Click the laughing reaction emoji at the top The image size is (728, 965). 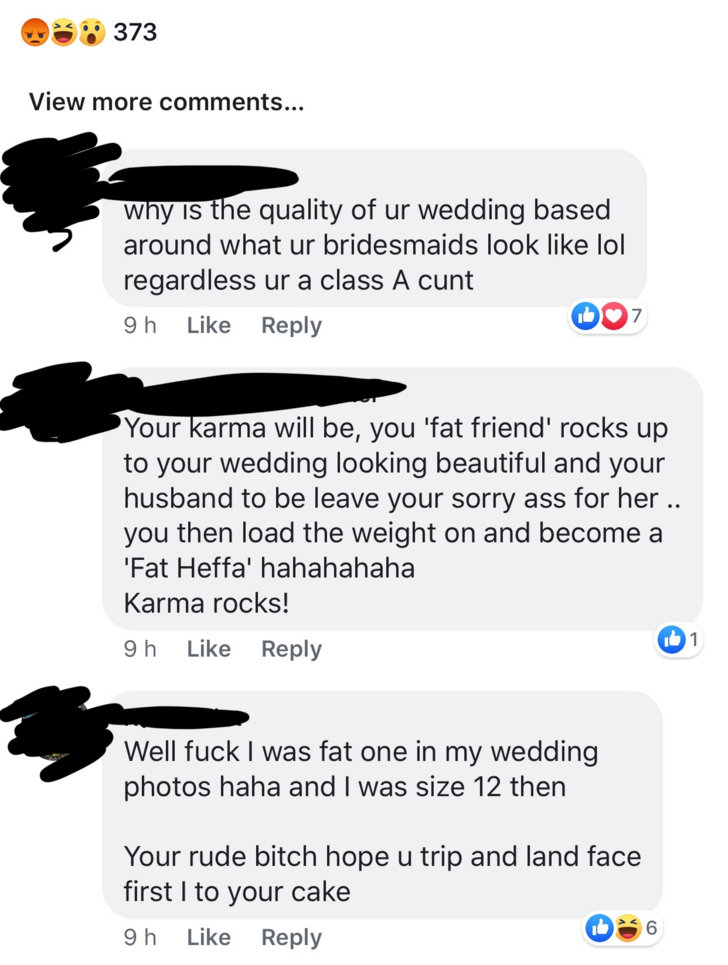(x=63, y=33)
